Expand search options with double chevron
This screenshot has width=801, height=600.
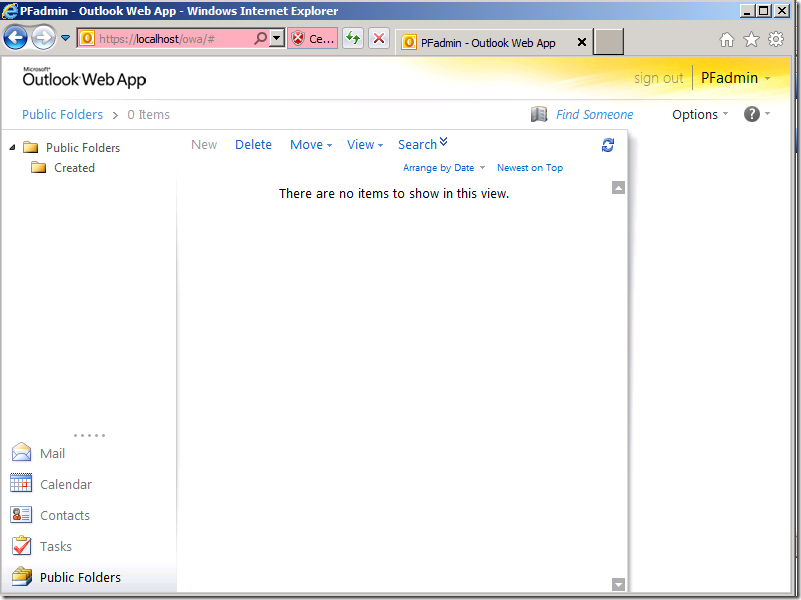(443, 142)
